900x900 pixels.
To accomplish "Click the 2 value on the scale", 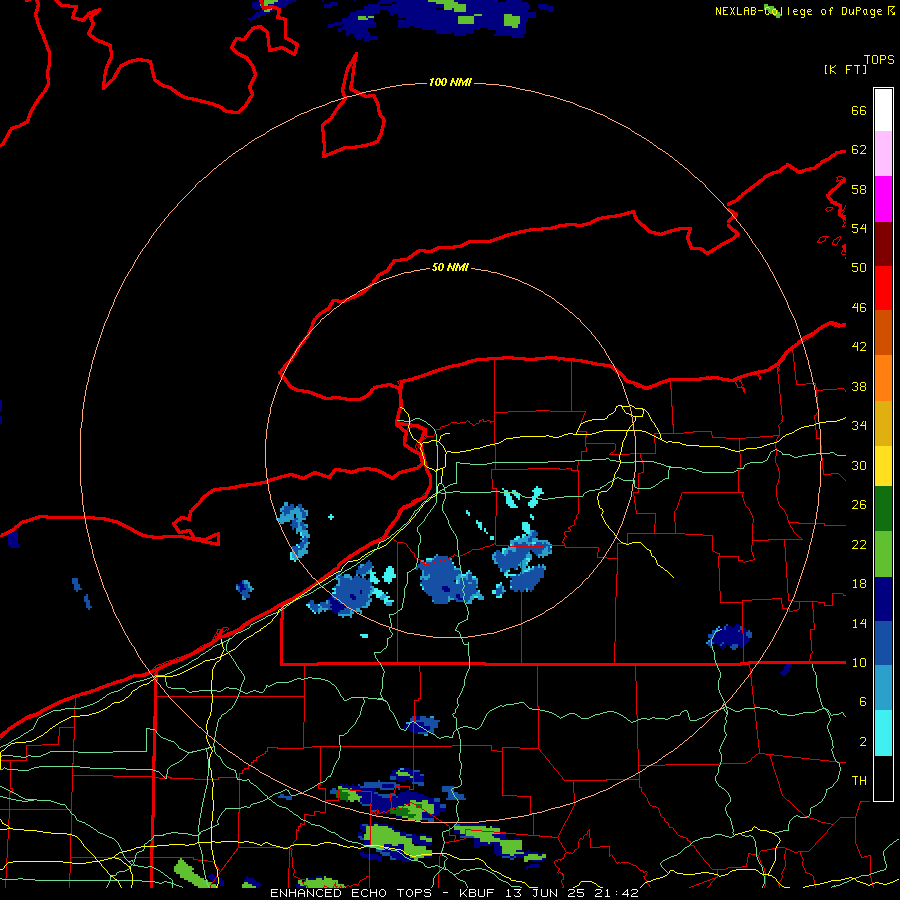I will (862, 742).
